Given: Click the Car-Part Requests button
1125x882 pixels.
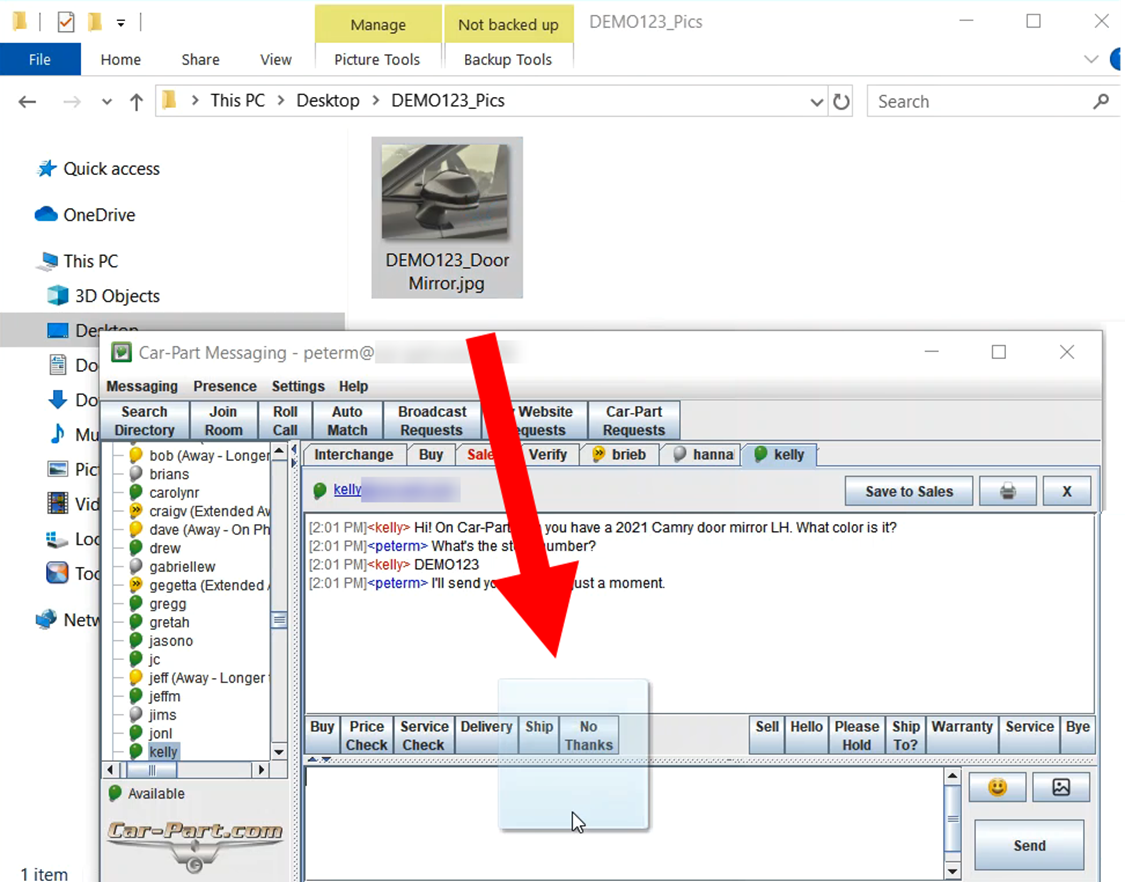Looking at the screenshot, I should [634, 421].
